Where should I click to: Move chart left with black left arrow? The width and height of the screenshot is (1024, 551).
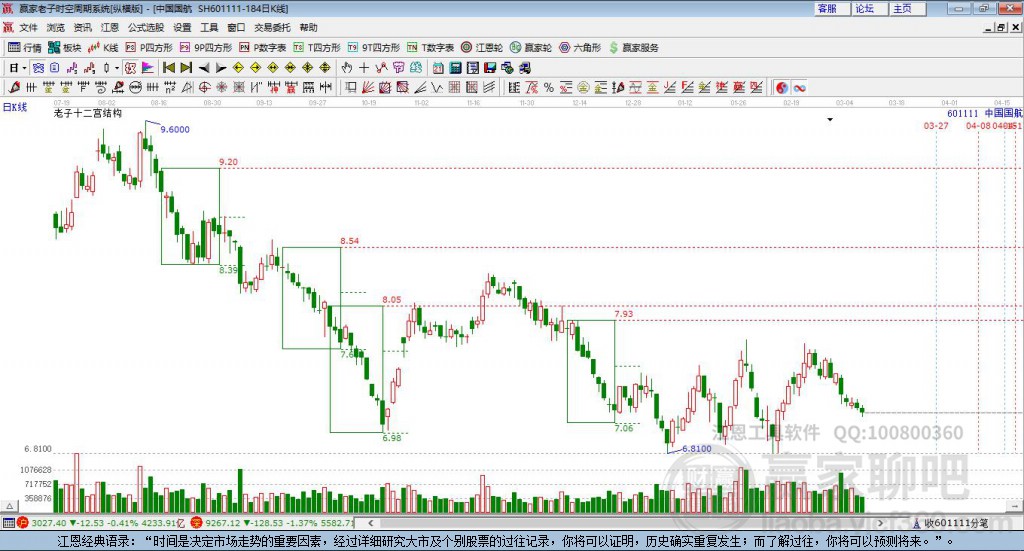click(x=204, y=68)
